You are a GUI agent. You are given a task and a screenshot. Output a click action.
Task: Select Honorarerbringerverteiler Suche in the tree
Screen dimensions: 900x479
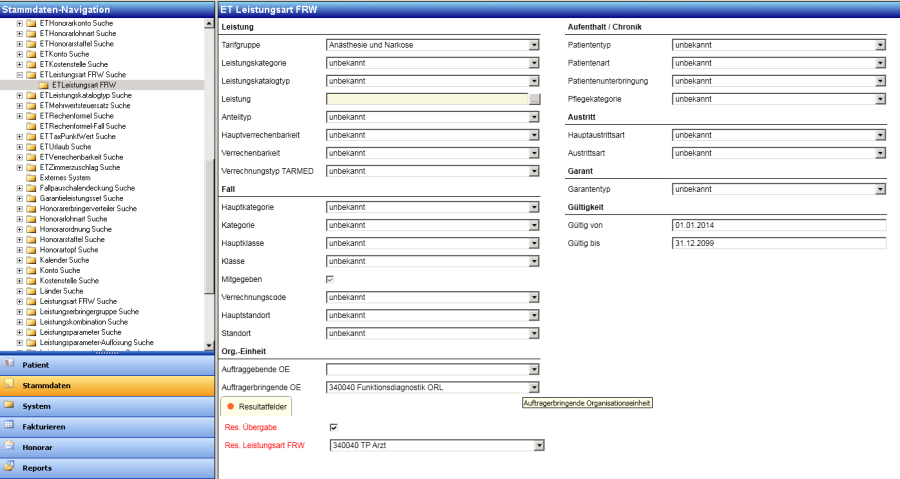coord(88,209)
